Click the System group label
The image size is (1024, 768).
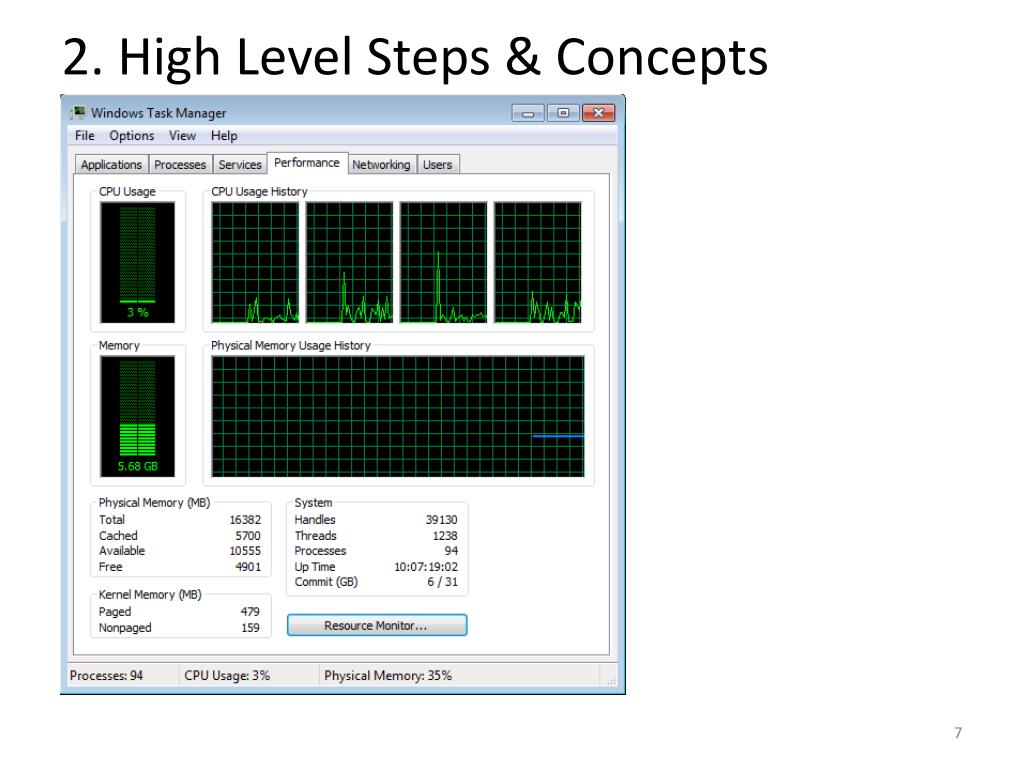[313, 503]
